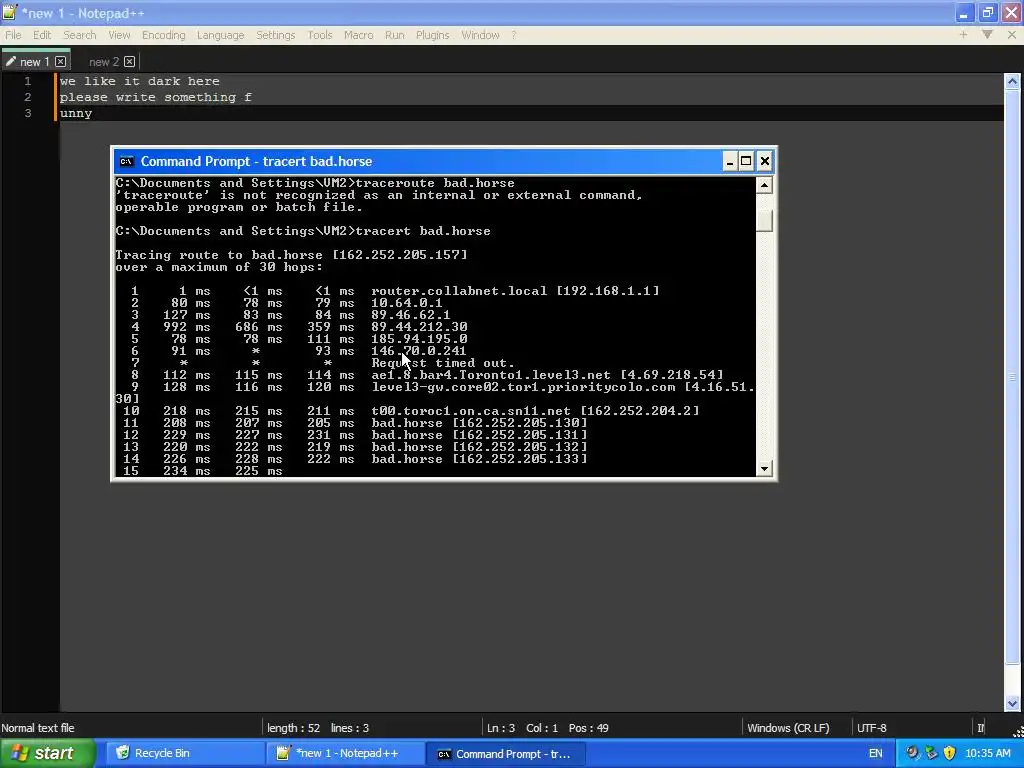Click 'router.collabnet.local [192.168.1.1]' in tracert output
This screenshot has width=1024, height=768.
tap(515, 291)
